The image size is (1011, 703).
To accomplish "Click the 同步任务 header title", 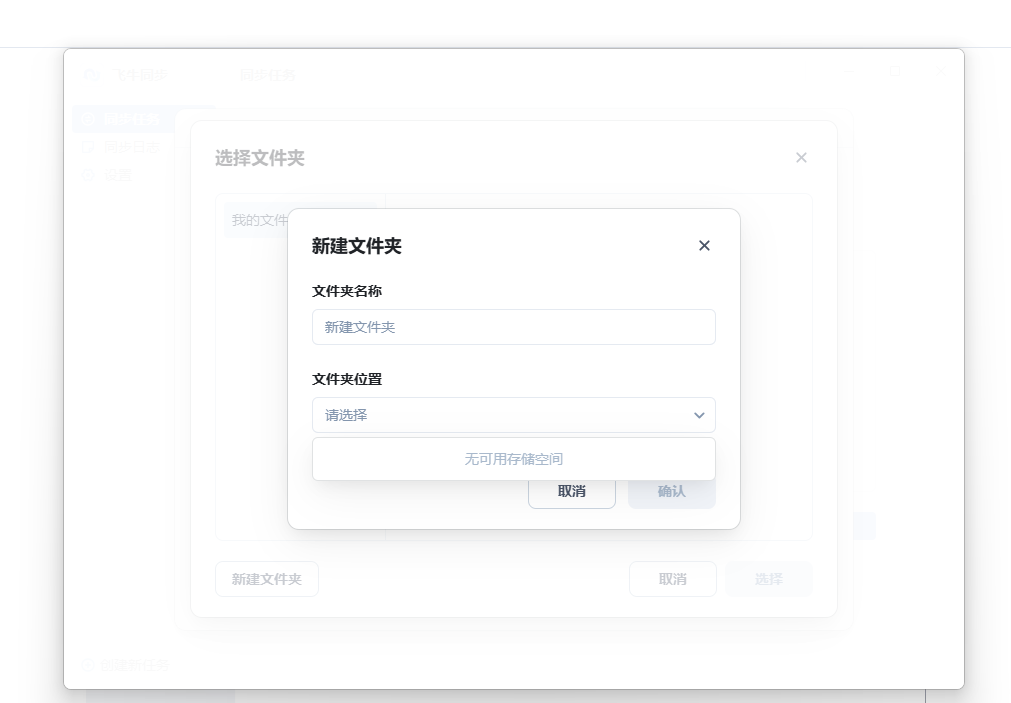I will pos(268,75).
